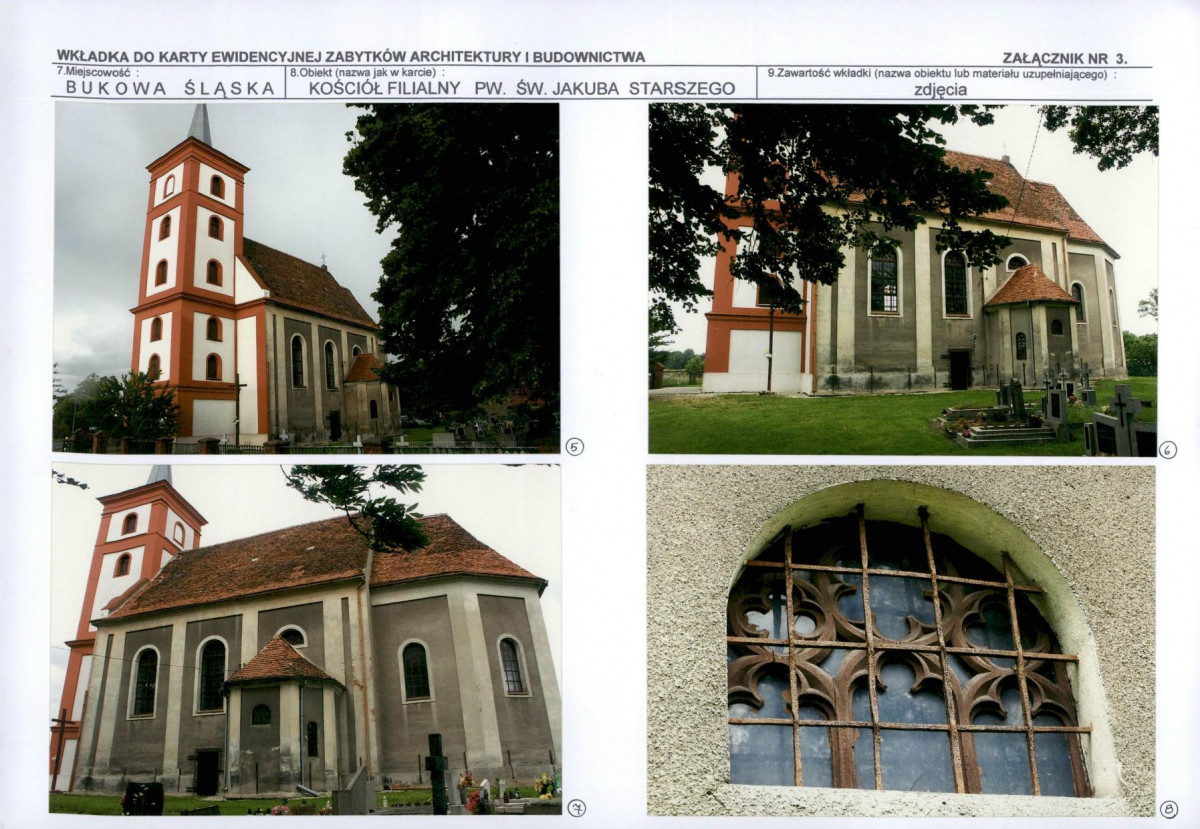The image size is (1200, 829).
Task: Click the '9.Zawartość wkładki' field label
Action: click(x=940, y=73)
